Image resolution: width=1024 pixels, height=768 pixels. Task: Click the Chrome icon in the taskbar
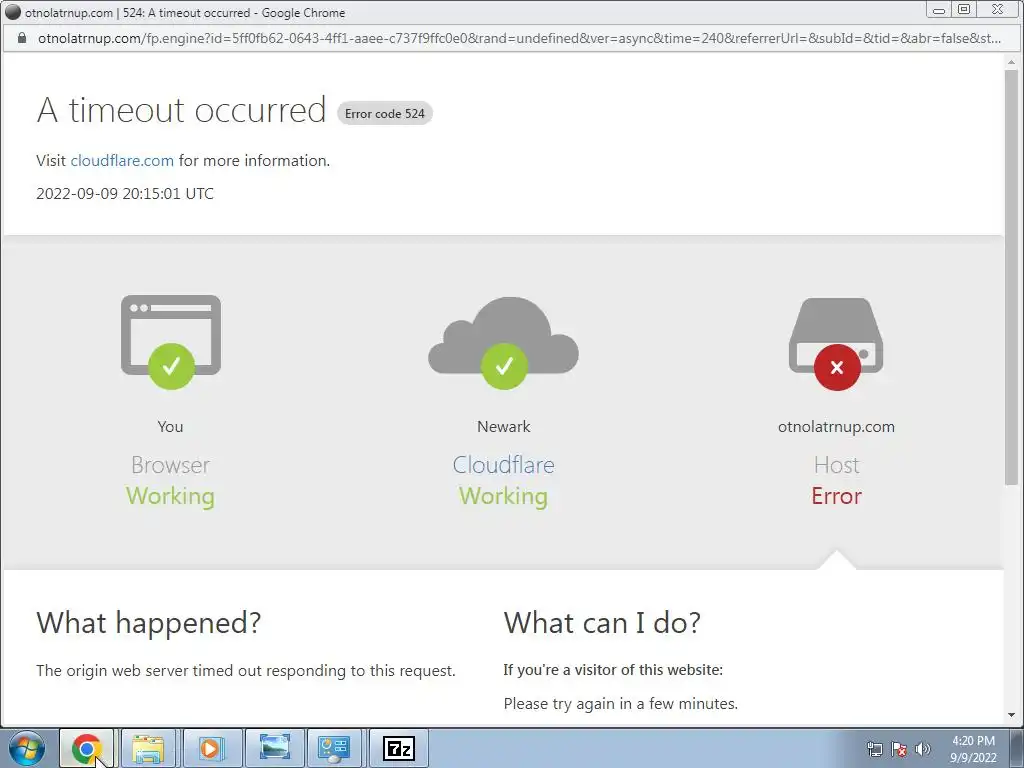(87, 748)
